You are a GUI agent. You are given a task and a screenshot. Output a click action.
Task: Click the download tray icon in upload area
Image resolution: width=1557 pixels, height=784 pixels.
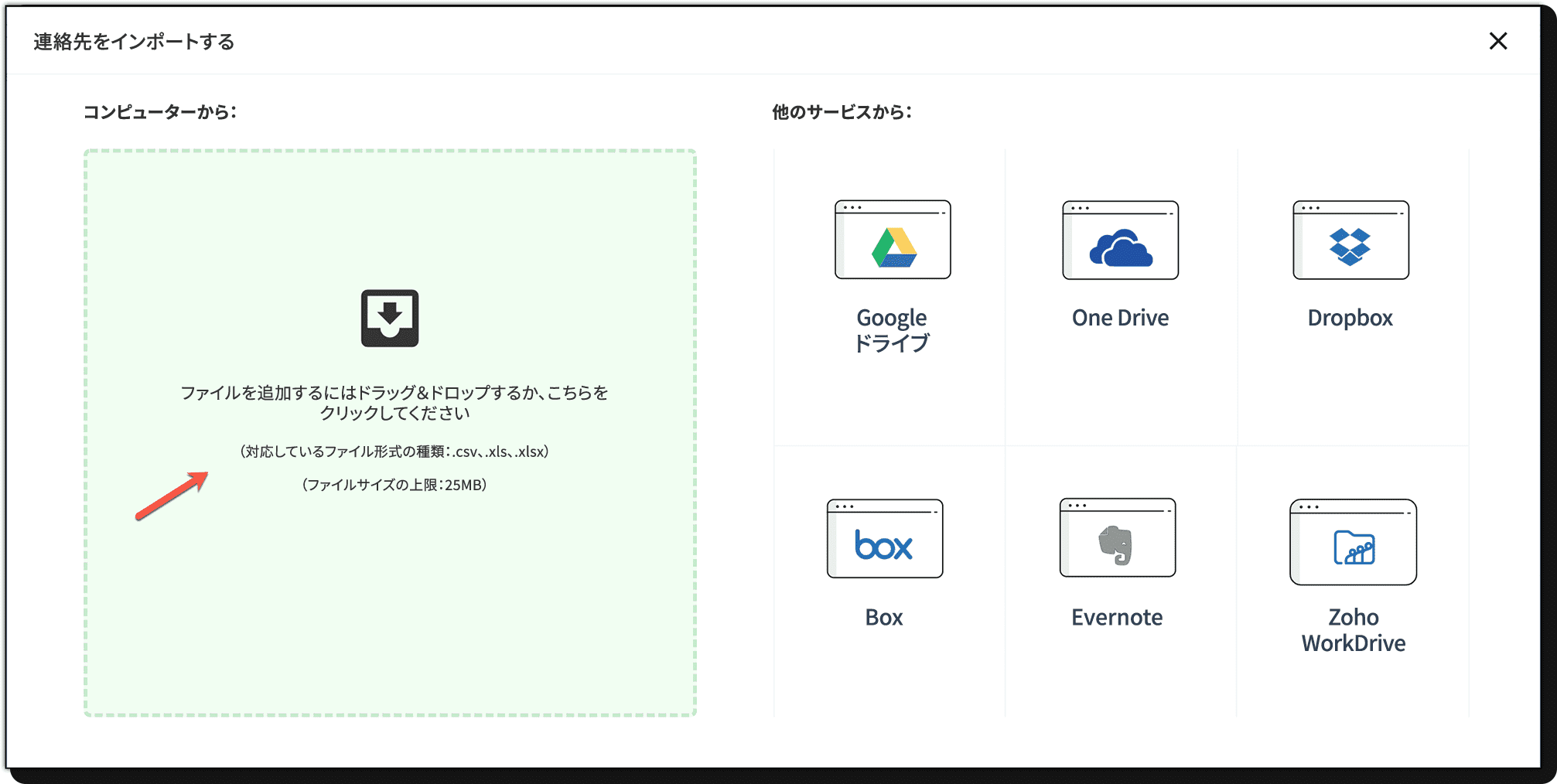tap(390, 319)
